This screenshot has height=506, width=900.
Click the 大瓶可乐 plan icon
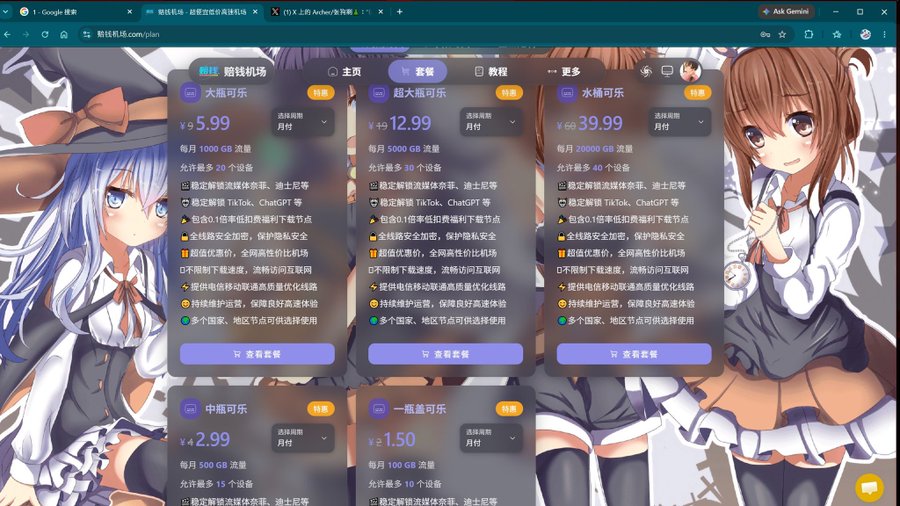coord(190,93)
